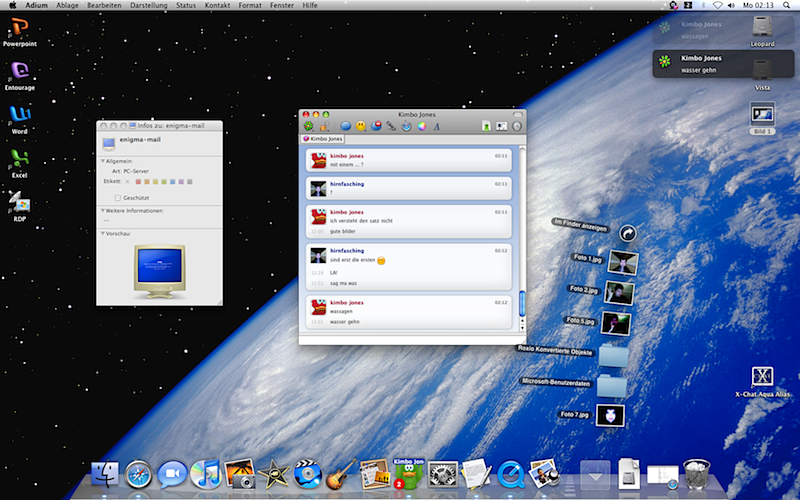This screenshot has width=800, height=500.
Task: Open Foto 5.jpg from the stack
Action: point(616,324)
